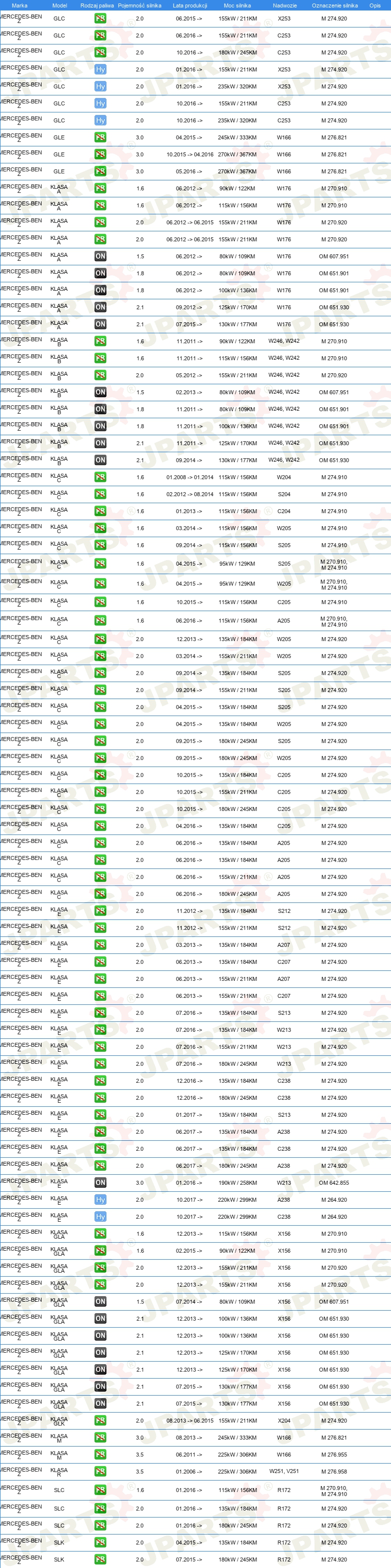Click Hy hybrid icon in GLC C253 155kW row

100,103
